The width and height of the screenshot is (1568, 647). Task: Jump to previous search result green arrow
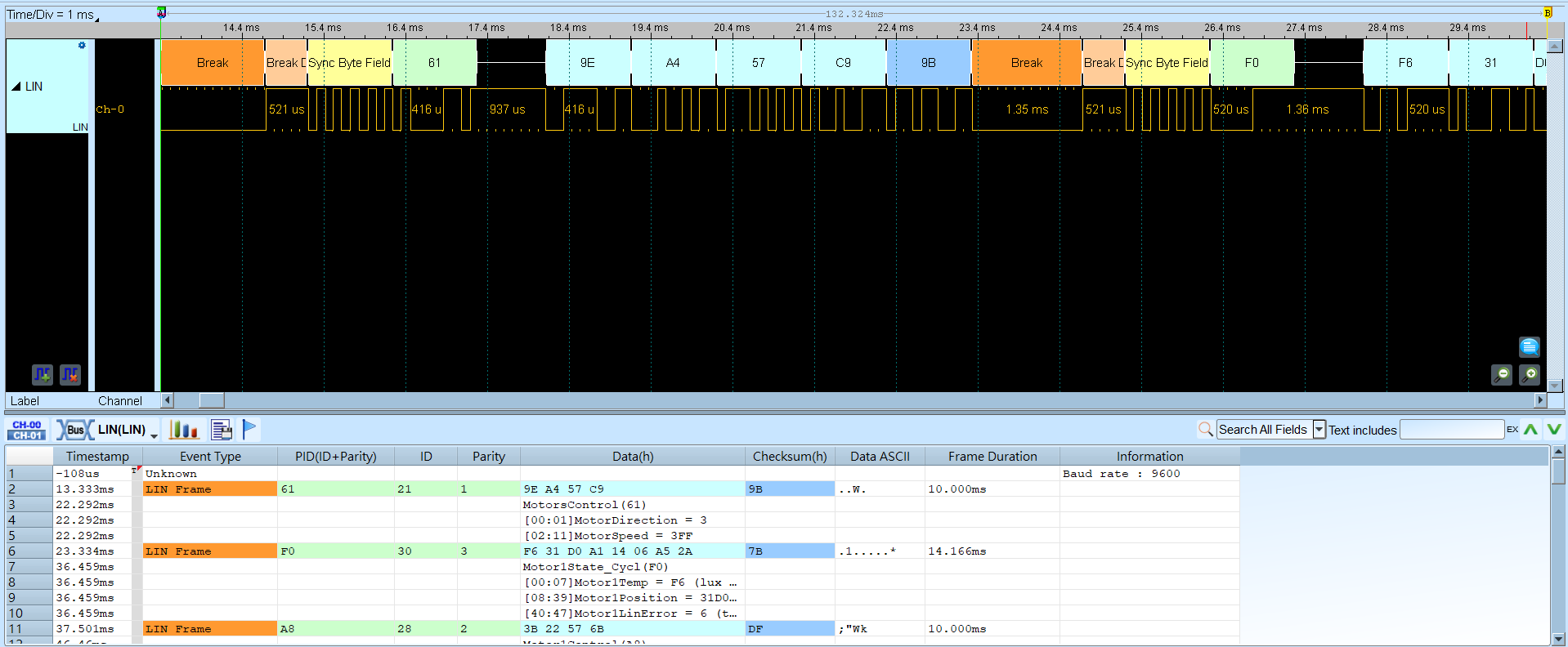pyautogui.click(x=1531, y=430)
